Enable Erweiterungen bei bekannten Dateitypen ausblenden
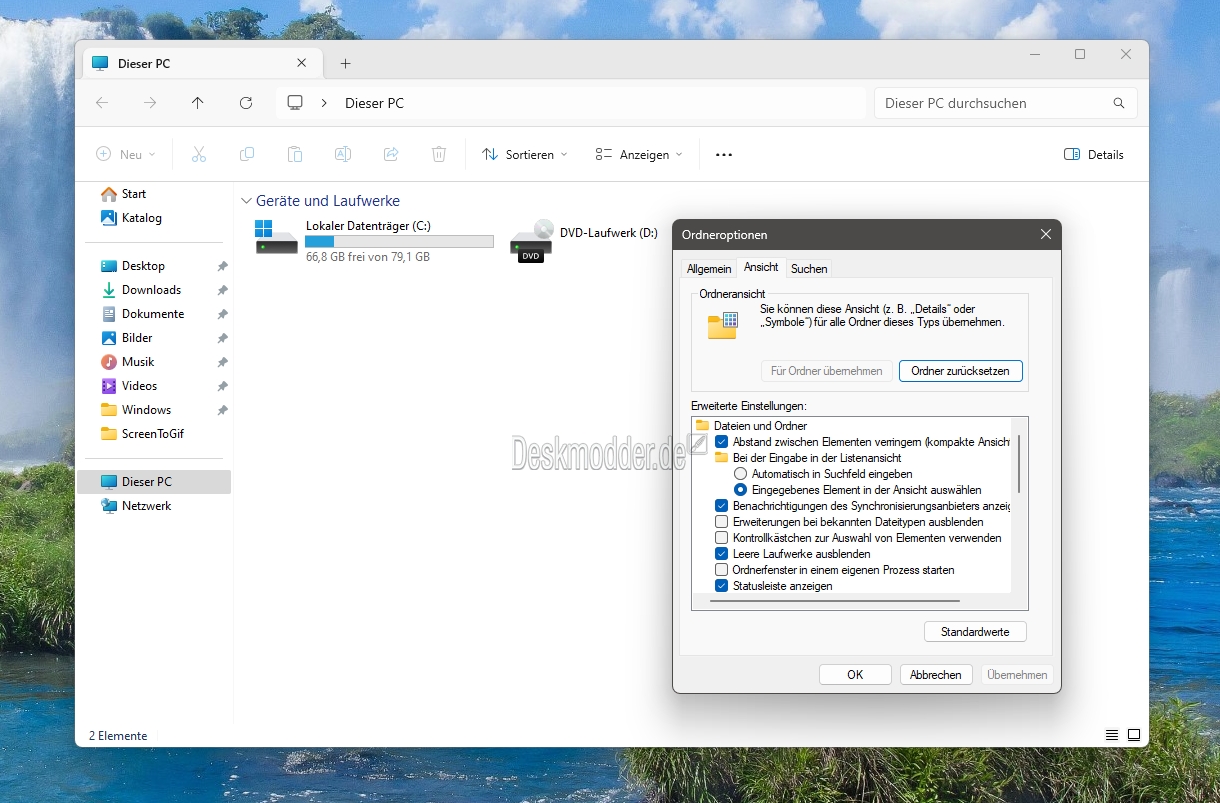The width and height of the screenshot is (1220, 803). point(722,522)
